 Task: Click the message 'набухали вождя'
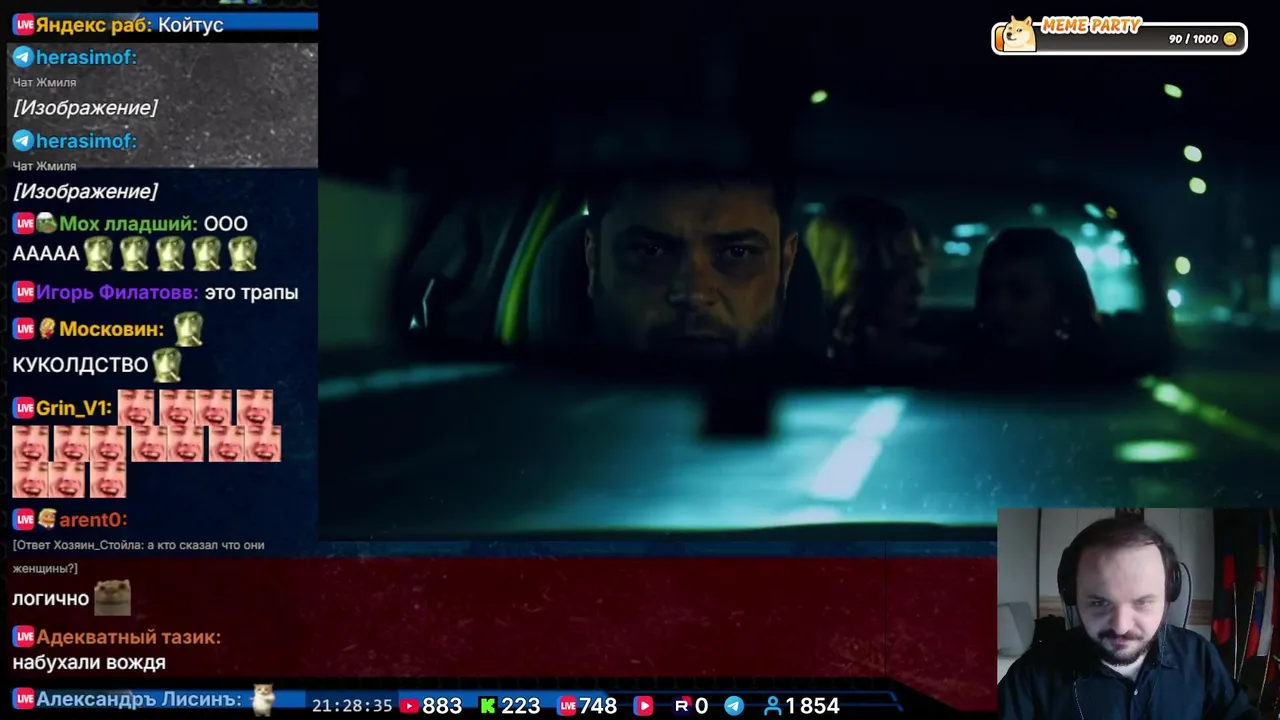coord(89,662)
